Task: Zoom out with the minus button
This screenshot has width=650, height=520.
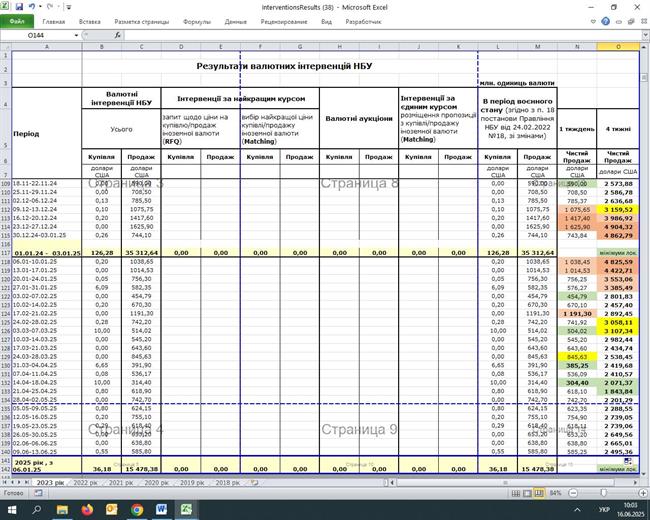Action: (573, 493)
